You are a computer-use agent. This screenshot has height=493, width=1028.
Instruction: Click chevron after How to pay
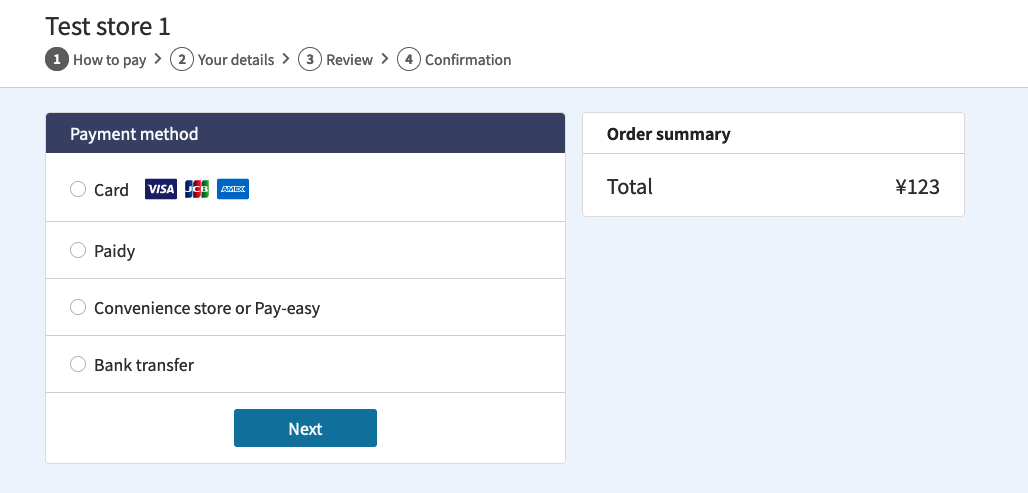(157, 59)
